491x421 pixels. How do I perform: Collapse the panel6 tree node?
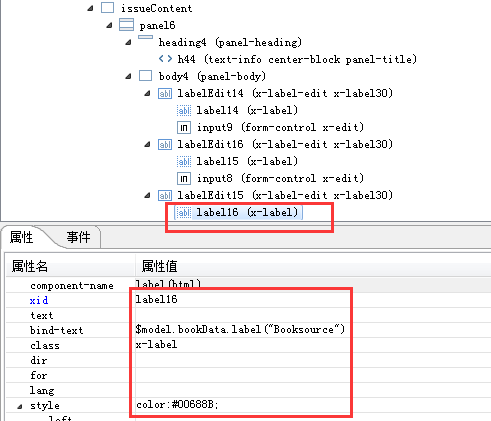click(x=109, y=25)
